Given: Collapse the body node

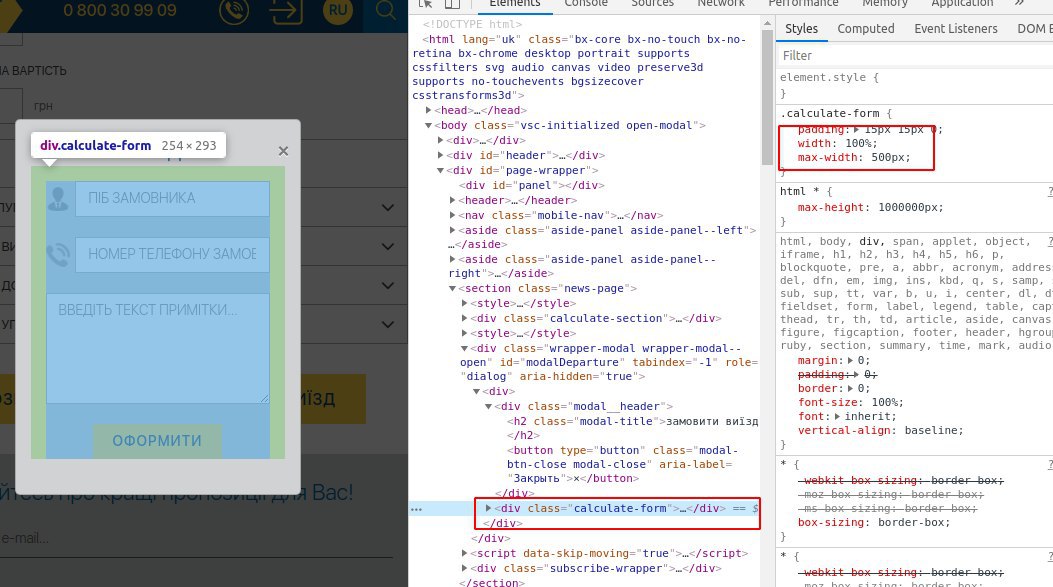Looking at the screenshot, I should coord(428,126).
